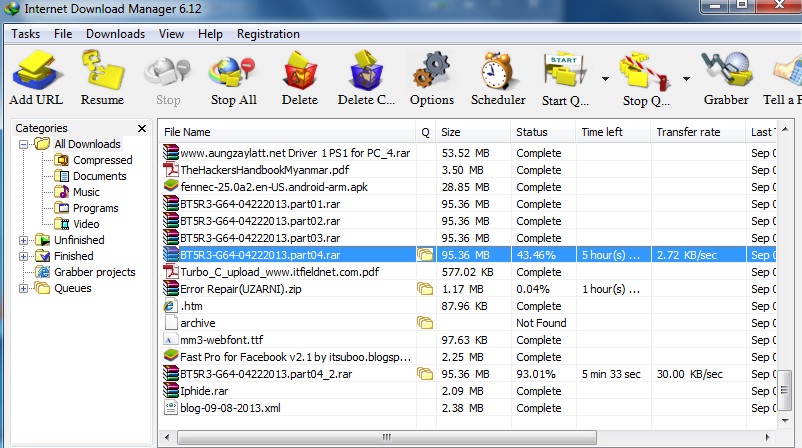Click the queue icon of archive row
Viewport: 802px width, 448px height.
[425, 323]
